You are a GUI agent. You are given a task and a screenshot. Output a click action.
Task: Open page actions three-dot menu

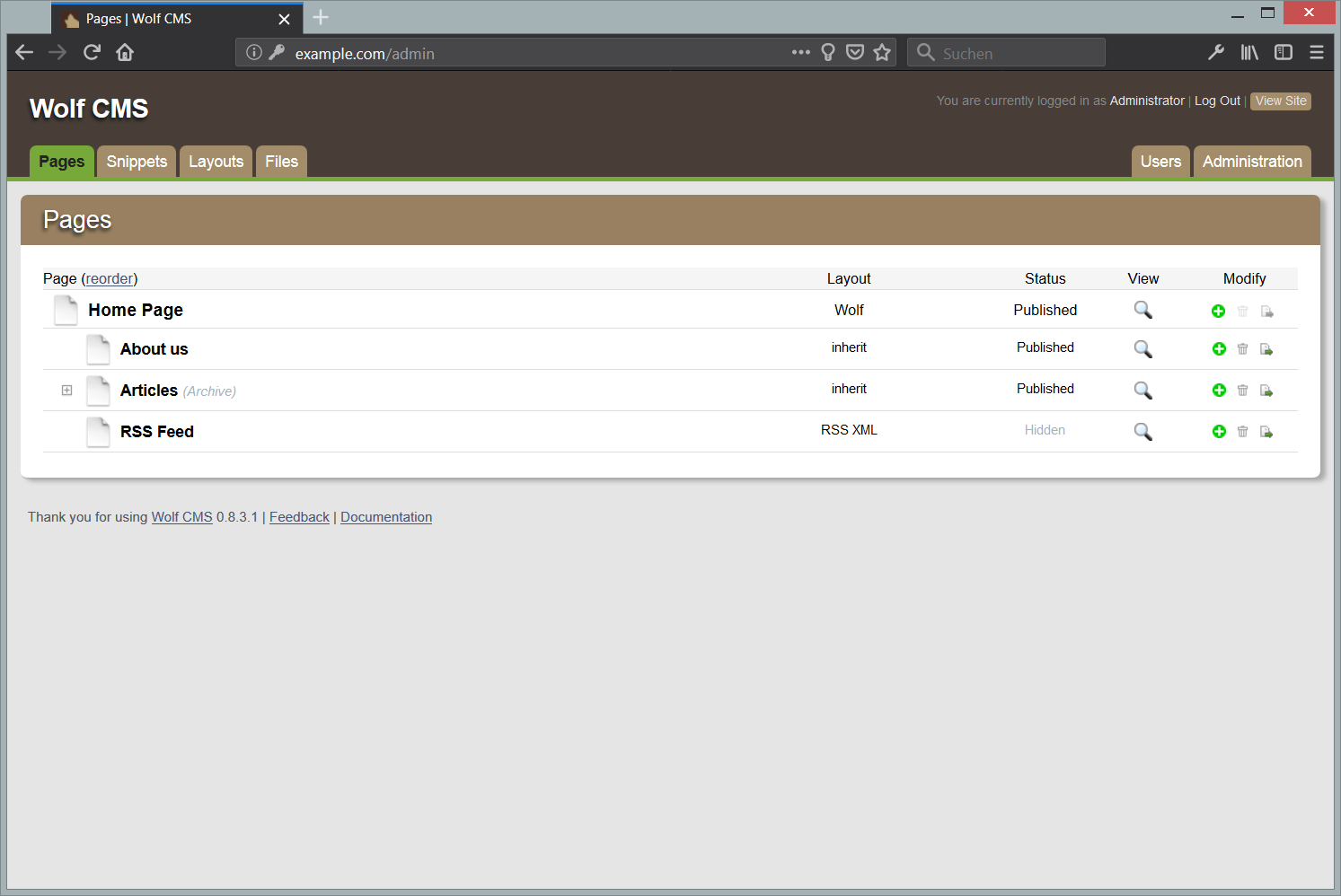(801, 52)
